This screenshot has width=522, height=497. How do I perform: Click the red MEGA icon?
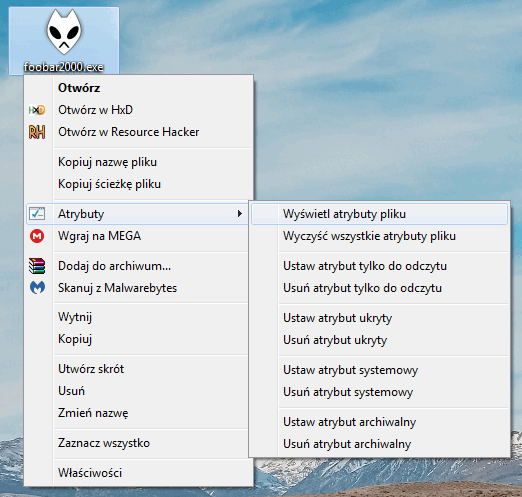pos(37,236)
